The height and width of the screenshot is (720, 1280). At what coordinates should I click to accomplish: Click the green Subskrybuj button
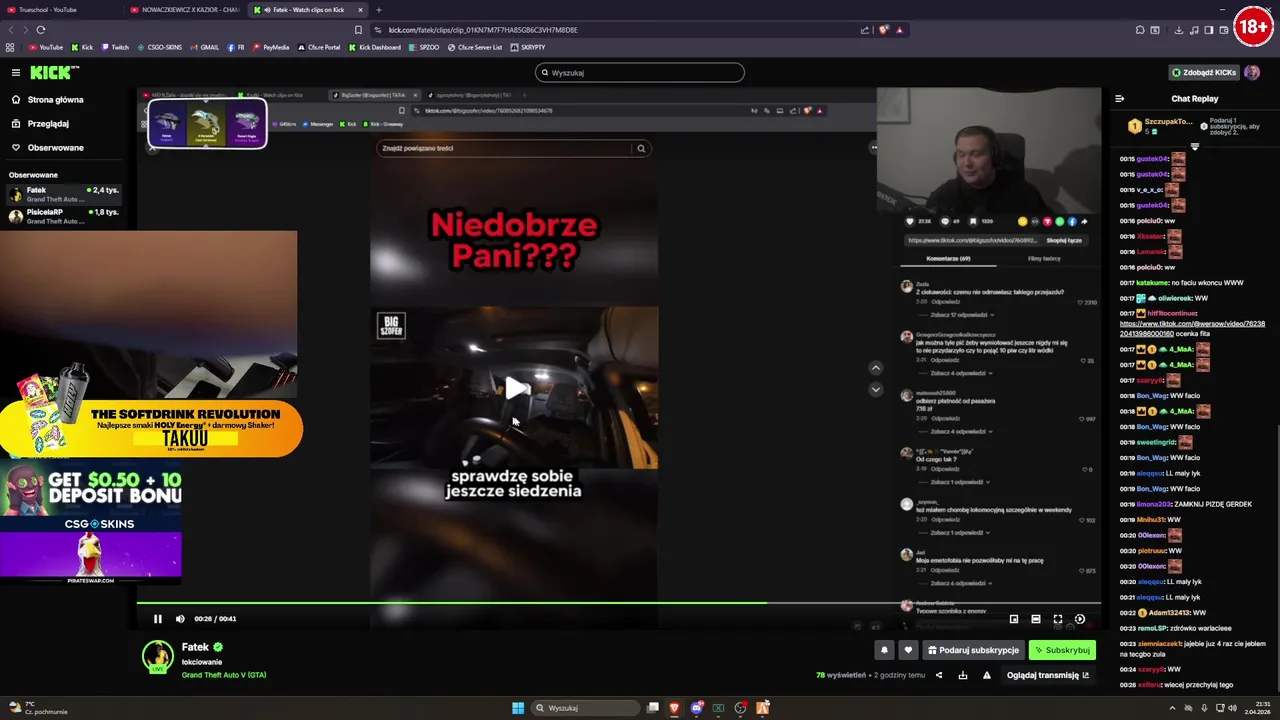pos(1062,650)
